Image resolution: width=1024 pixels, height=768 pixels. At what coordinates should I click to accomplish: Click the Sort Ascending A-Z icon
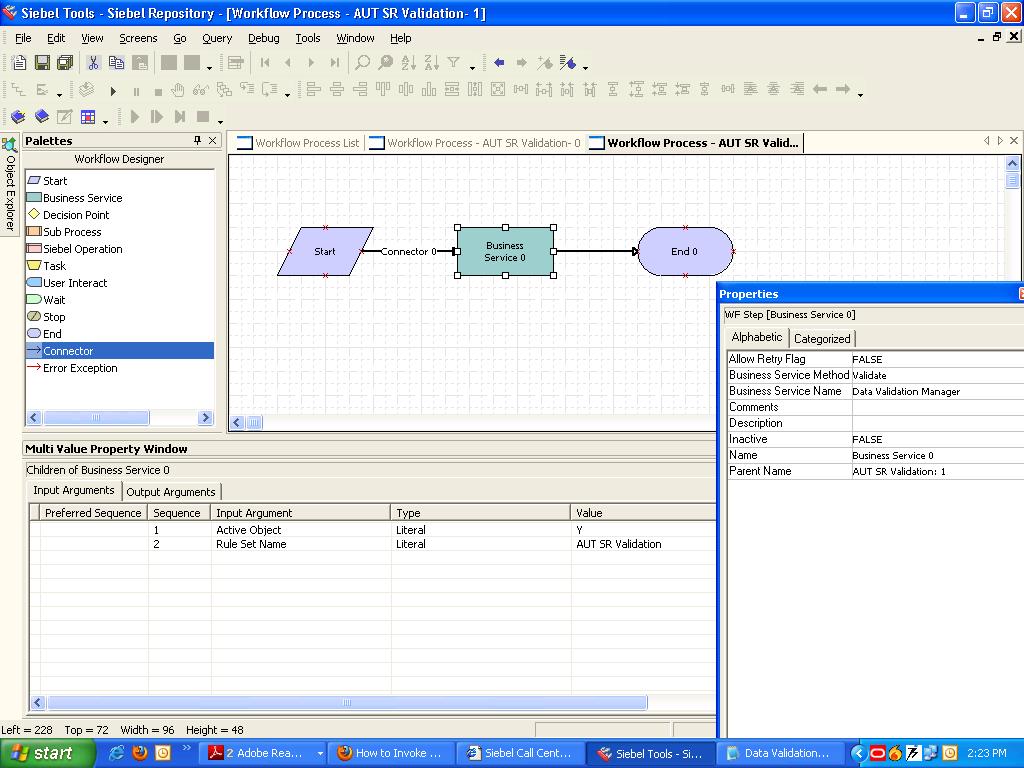coord(409,63)
